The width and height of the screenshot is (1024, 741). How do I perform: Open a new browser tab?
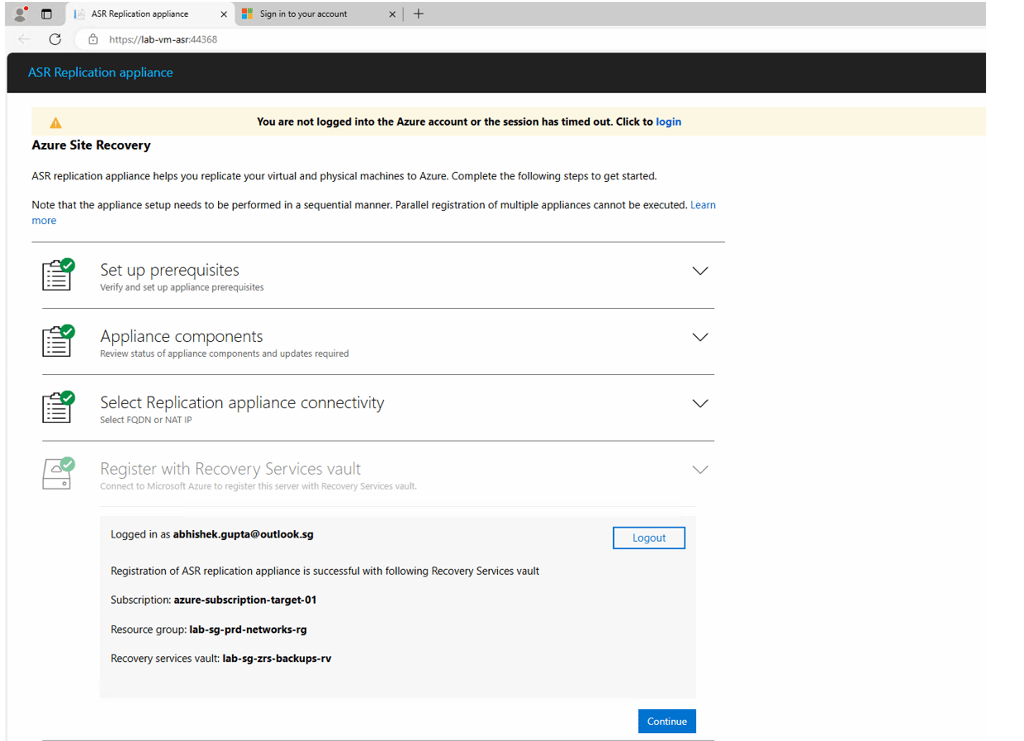click(419, 14)
